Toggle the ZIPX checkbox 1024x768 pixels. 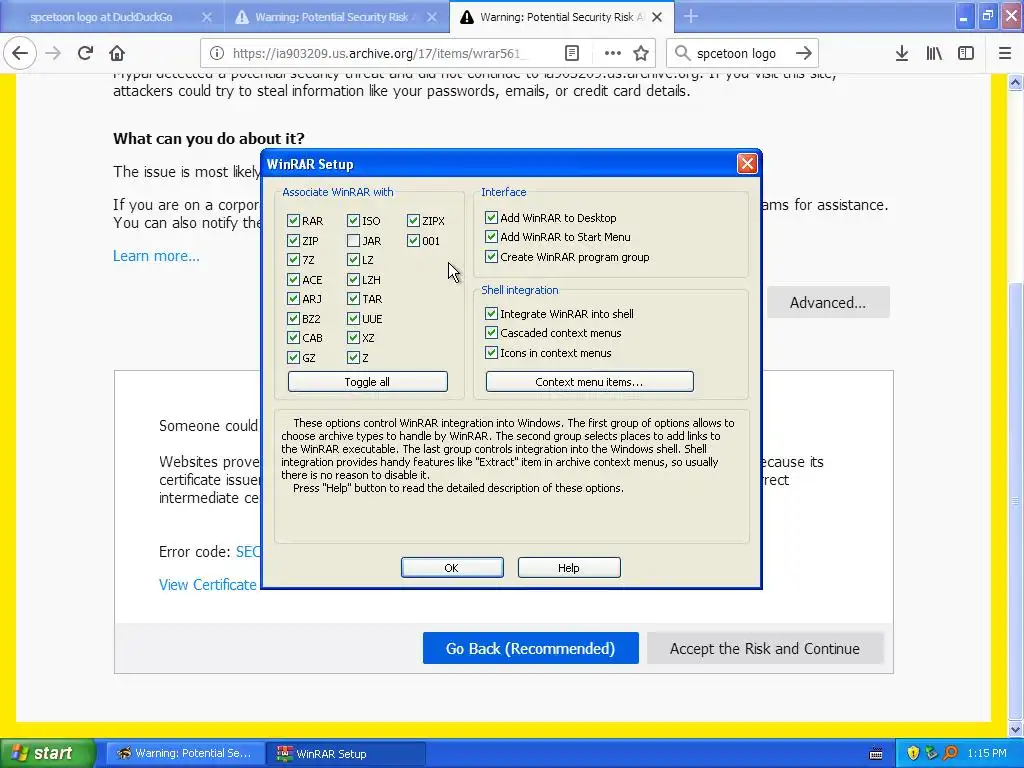pyautogui.click(x=413, y=221)
